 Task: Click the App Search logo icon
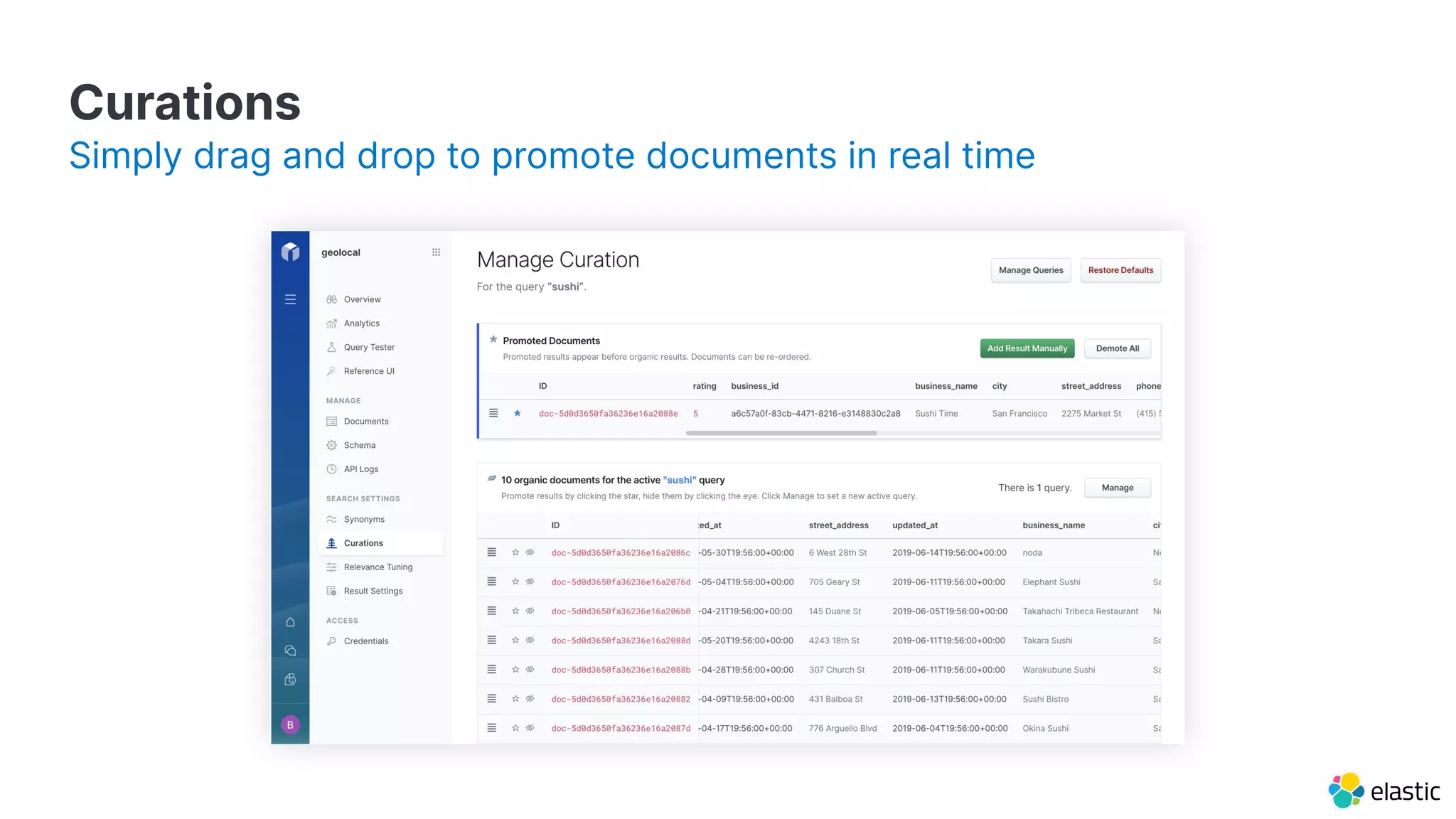pyautogui.click(x=290, y=252)
